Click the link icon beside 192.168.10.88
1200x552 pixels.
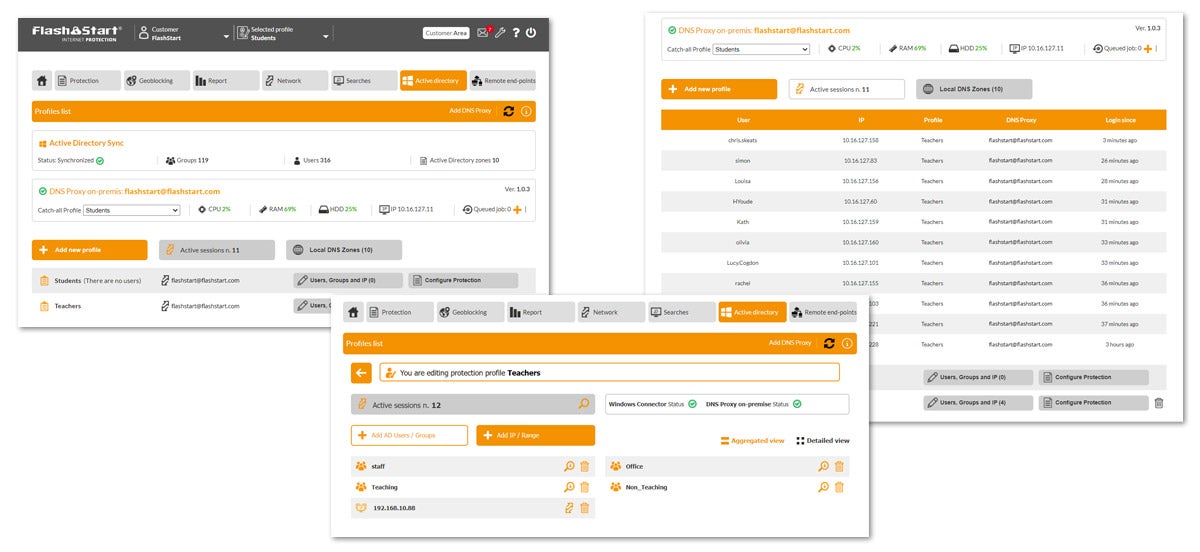click(x=569, y=508)
